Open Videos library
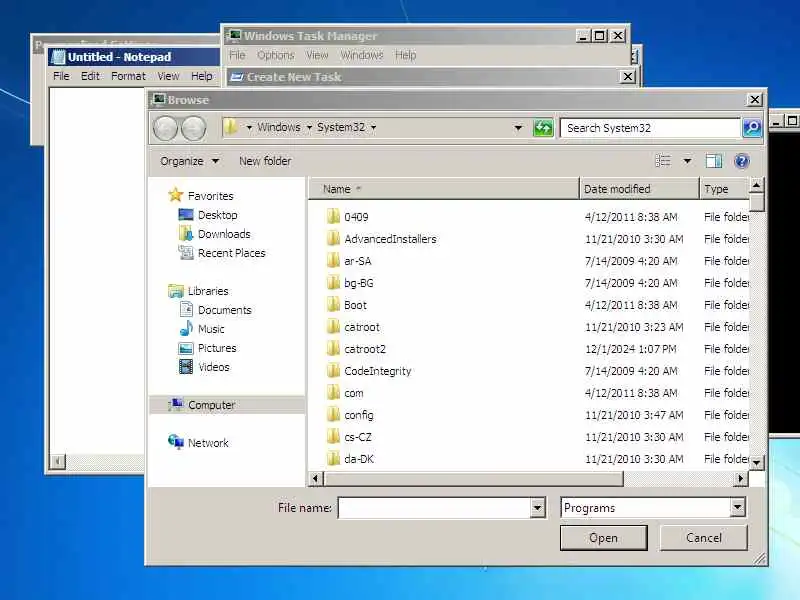The width and height of the screenshot is (800, 600). (213, 367)
